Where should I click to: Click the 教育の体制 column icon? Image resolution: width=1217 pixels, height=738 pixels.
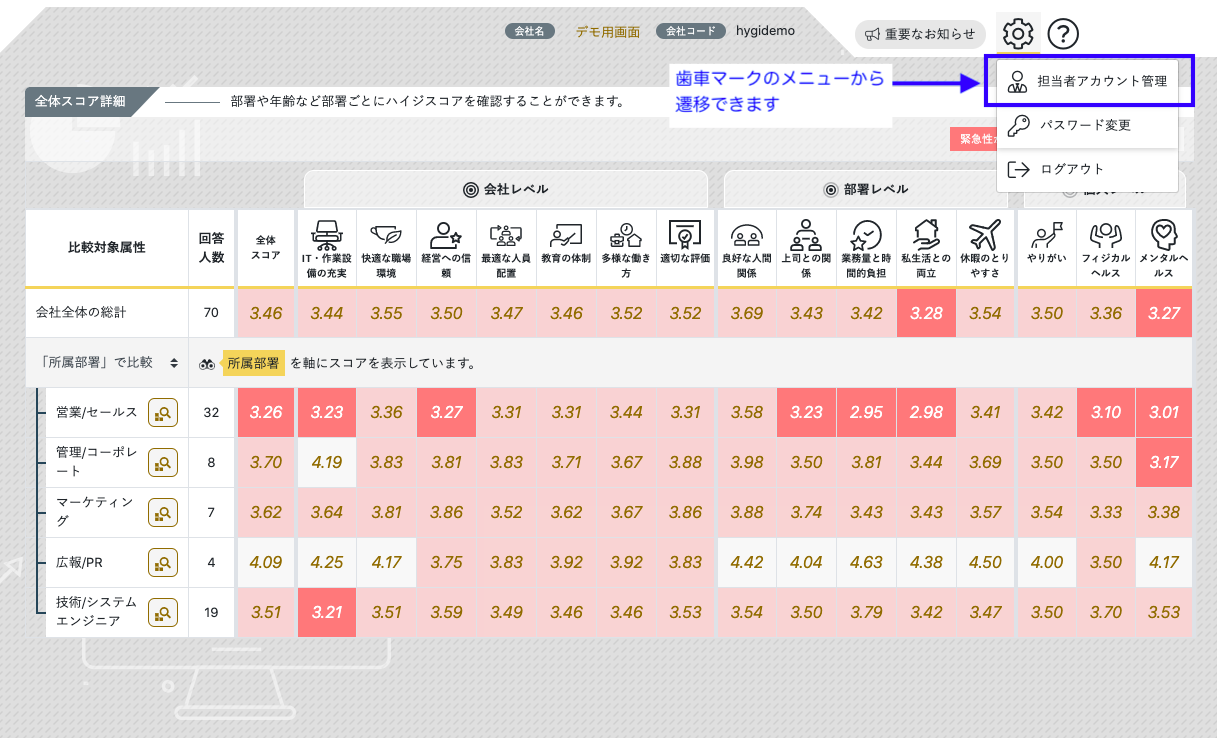(x=566, y=234)
